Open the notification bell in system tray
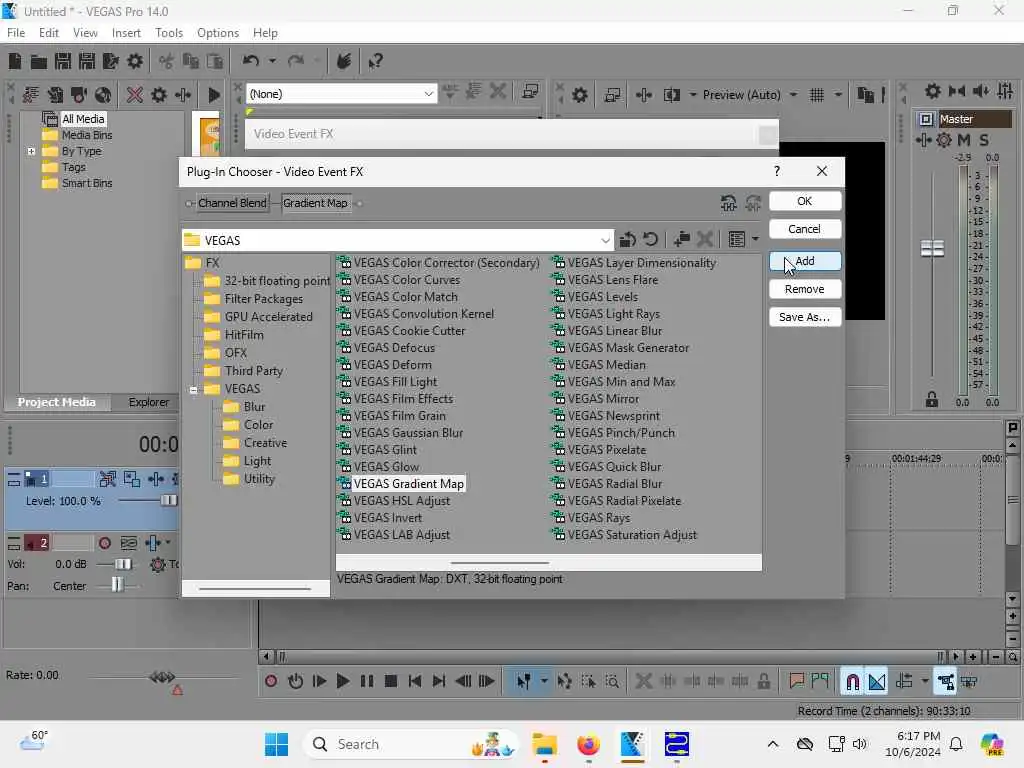The height and width of the screenshot is (768, 1024). pos(956,744)
